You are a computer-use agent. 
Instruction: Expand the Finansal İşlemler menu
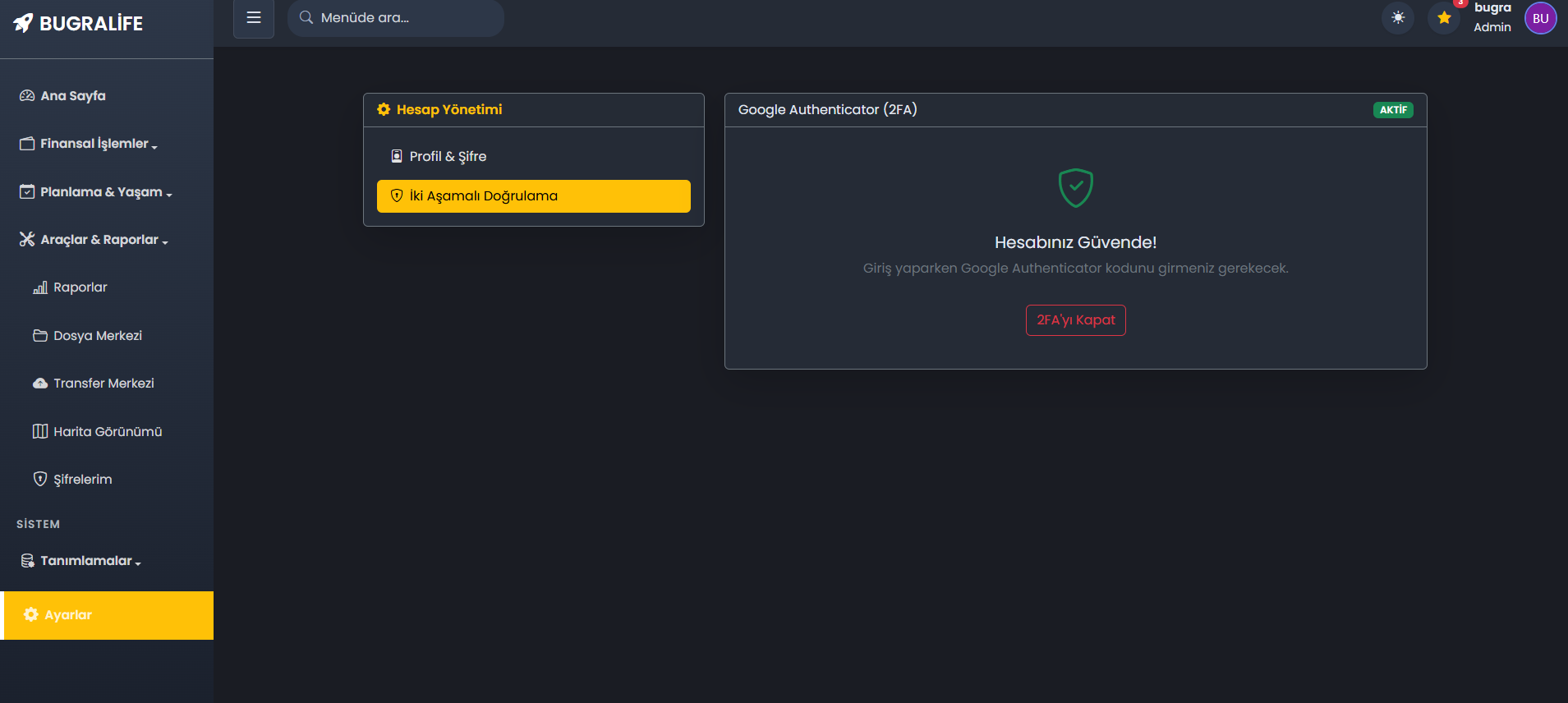pyautogui.click(x=94, y=144)
